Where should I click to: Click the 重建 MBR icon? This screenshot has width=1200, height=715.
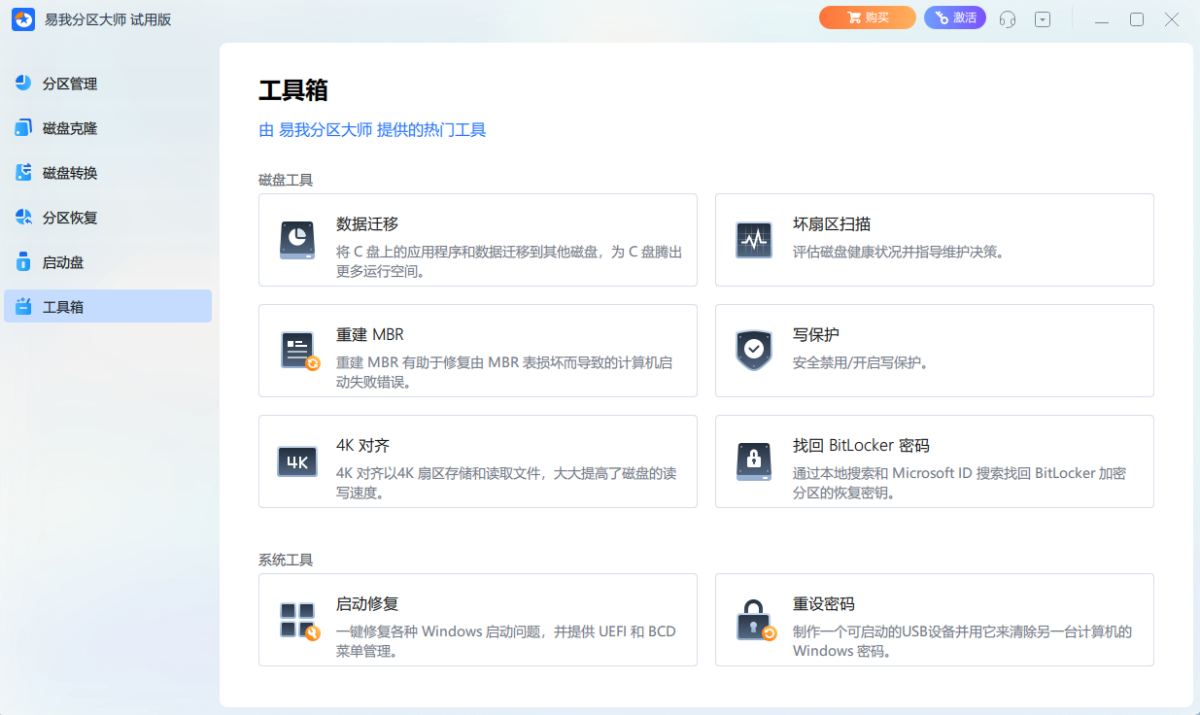[x=299, y=351]
